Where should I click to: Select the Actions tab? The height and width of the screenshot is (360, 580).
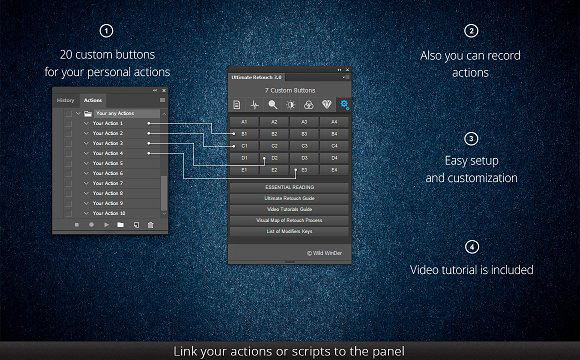click(93, 100)
